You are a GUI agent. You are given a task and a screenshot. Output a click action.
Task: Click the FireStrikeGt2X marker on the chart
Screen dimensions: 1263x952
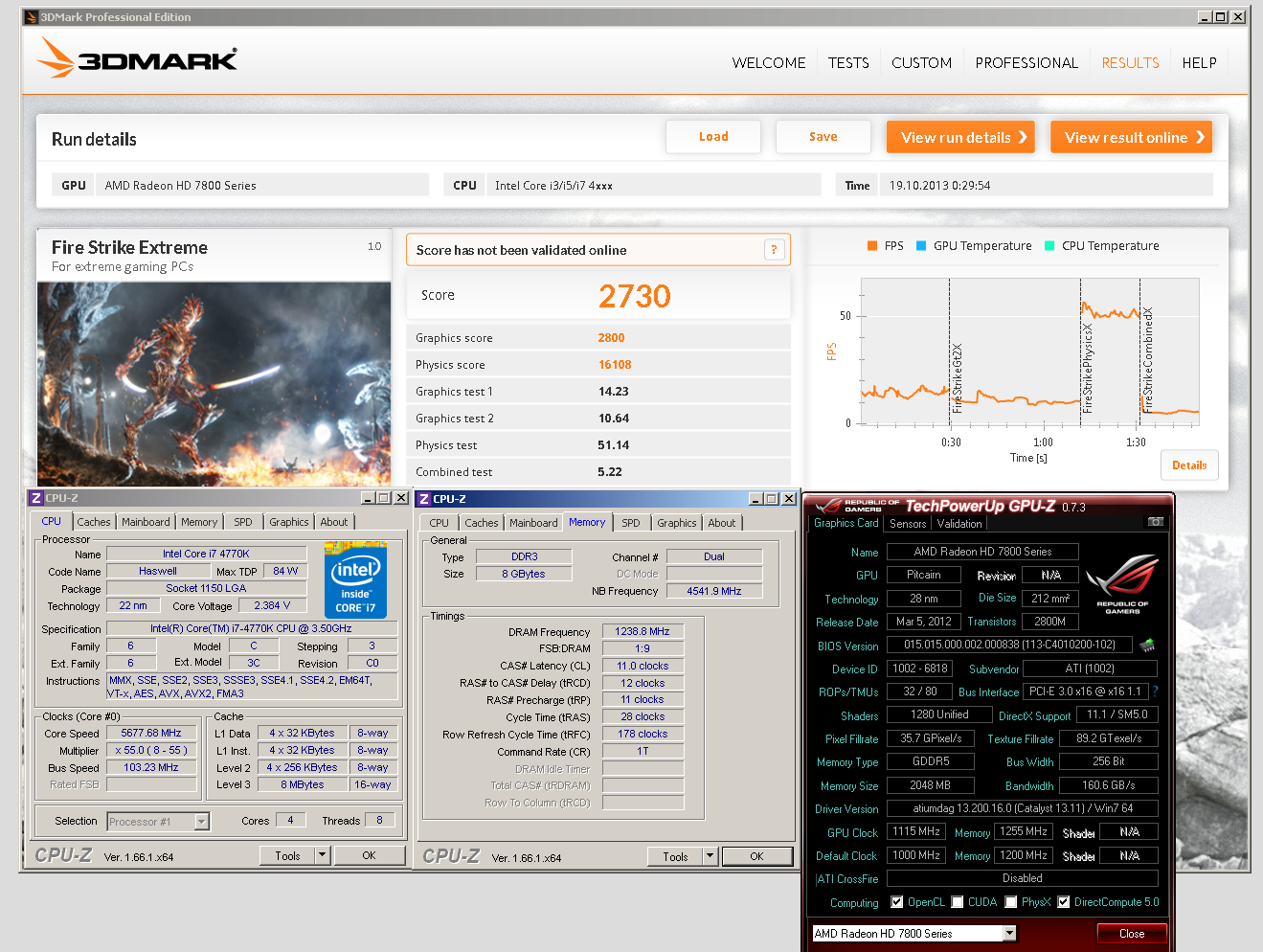click(x=957, y=378)
